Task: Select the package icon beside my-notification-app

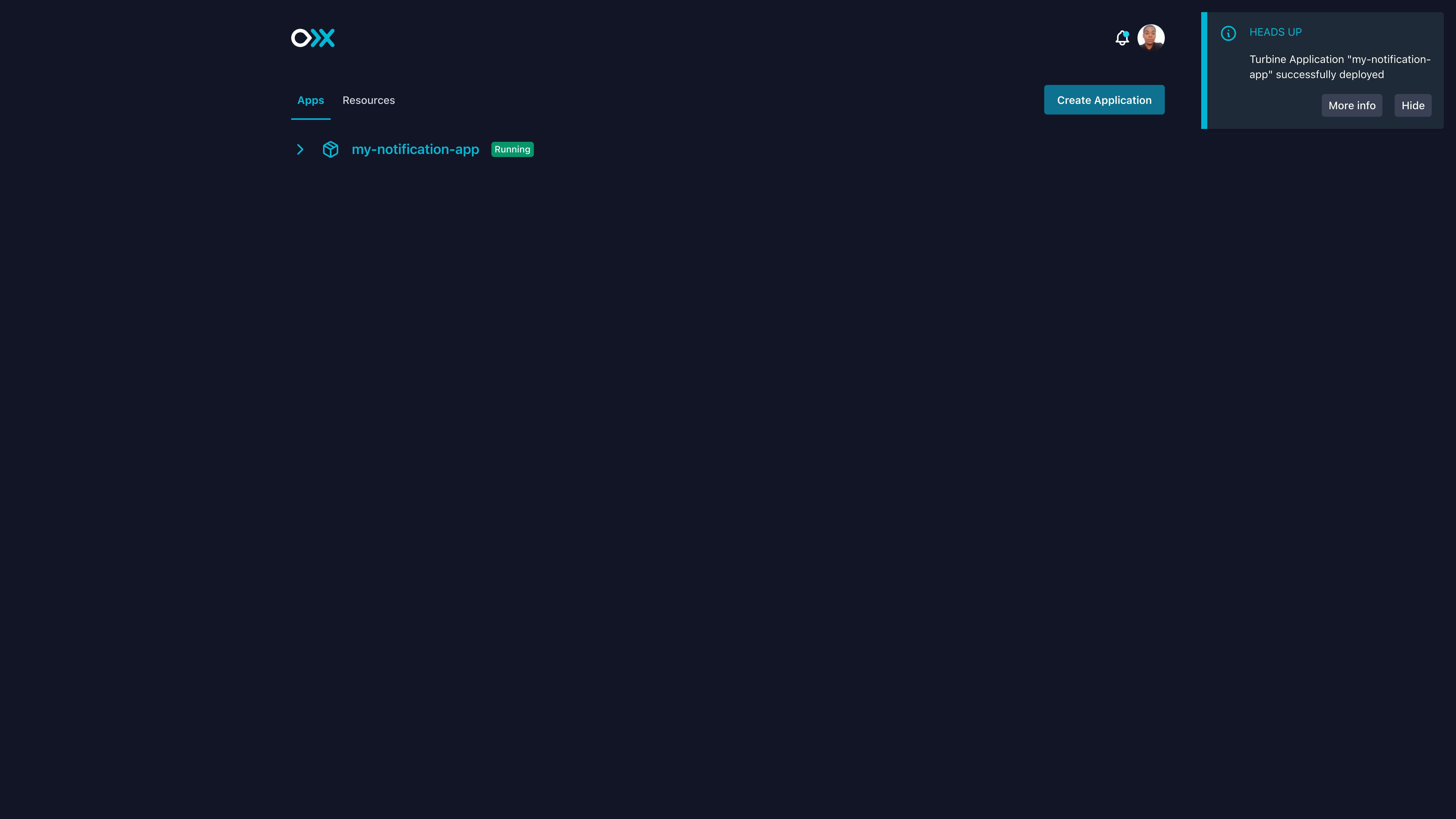Action: 331,149
